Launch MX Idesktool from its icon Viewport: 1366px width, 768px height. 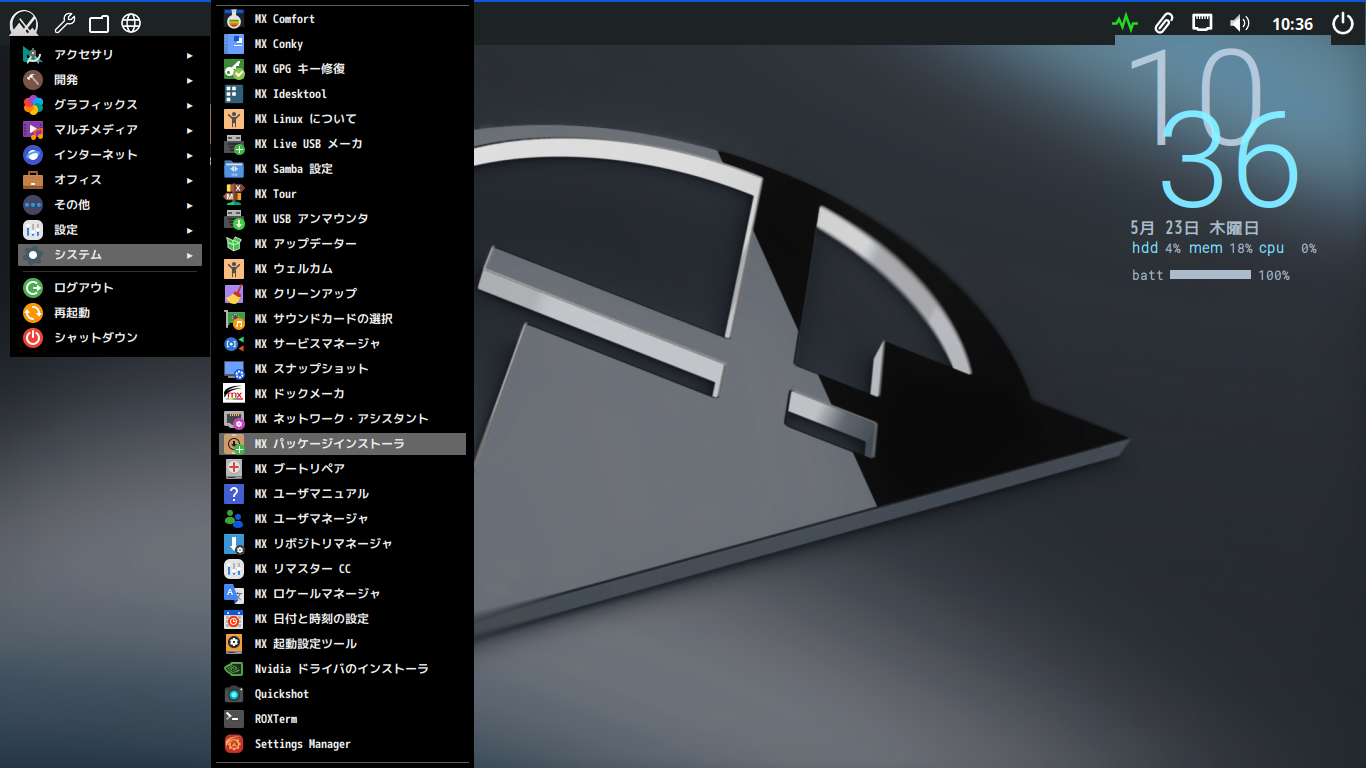click(x=234, y=94)
